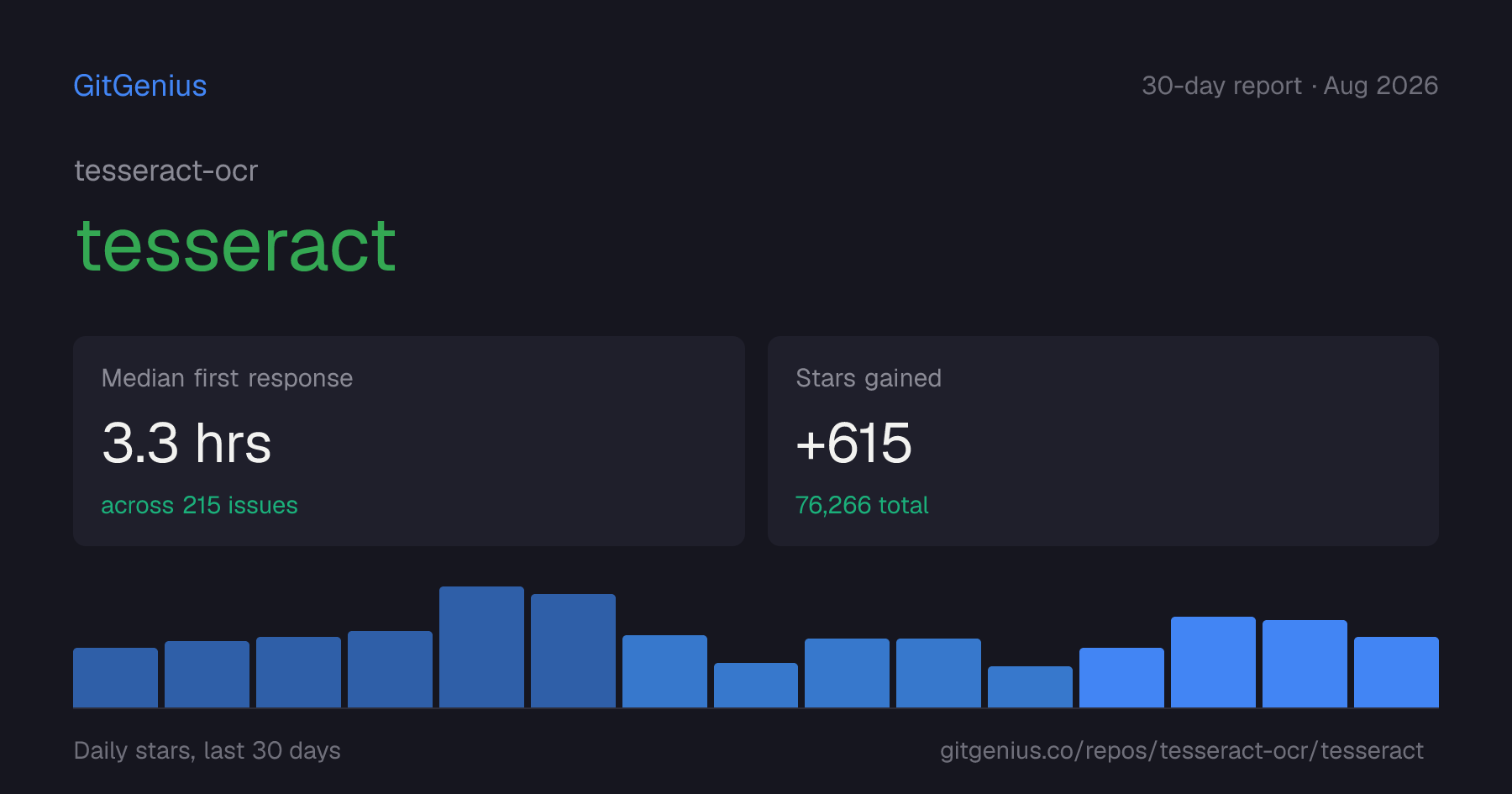
Task: Click the first bar of the daily stars chart
Action: pyautogui.click(x=115, y=677)
